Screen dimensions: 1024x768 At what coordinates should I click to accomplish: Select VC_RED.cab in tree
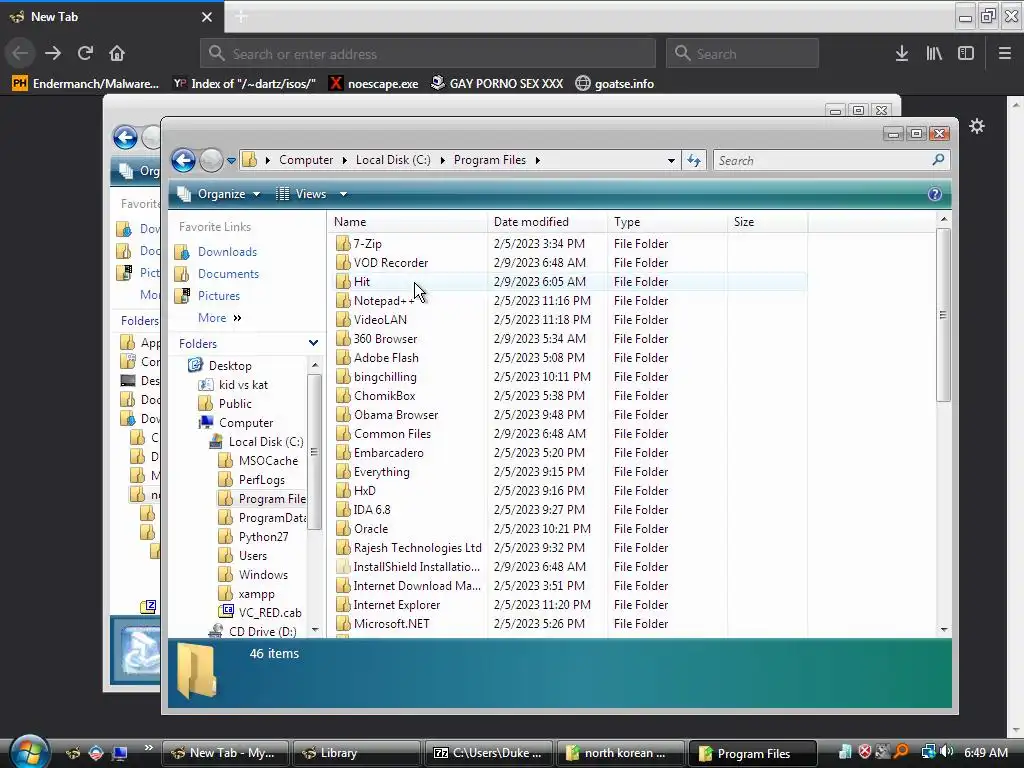point(270,613)
